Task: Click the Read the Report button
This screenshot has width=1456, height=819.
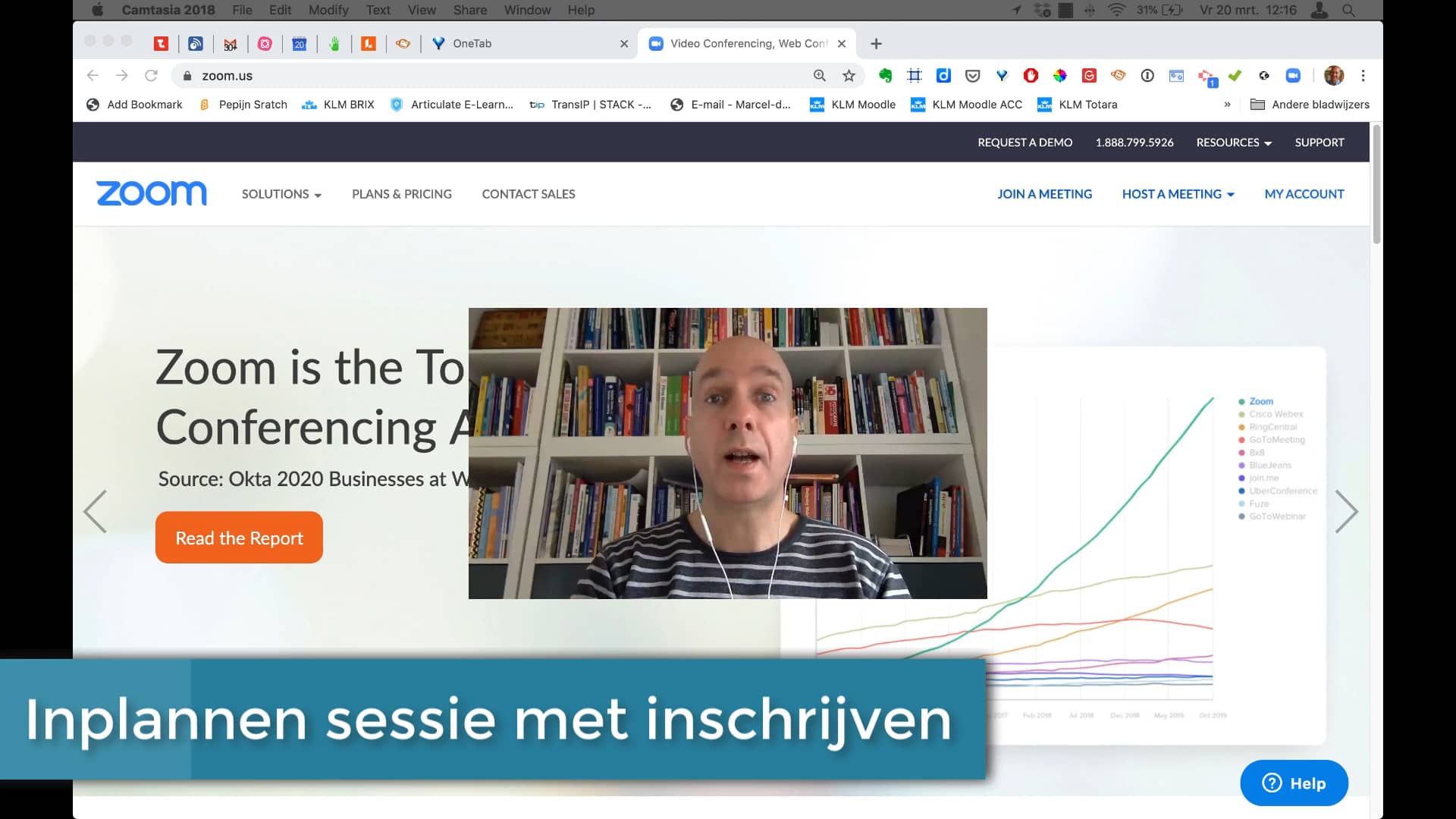Action: [239, 538]
